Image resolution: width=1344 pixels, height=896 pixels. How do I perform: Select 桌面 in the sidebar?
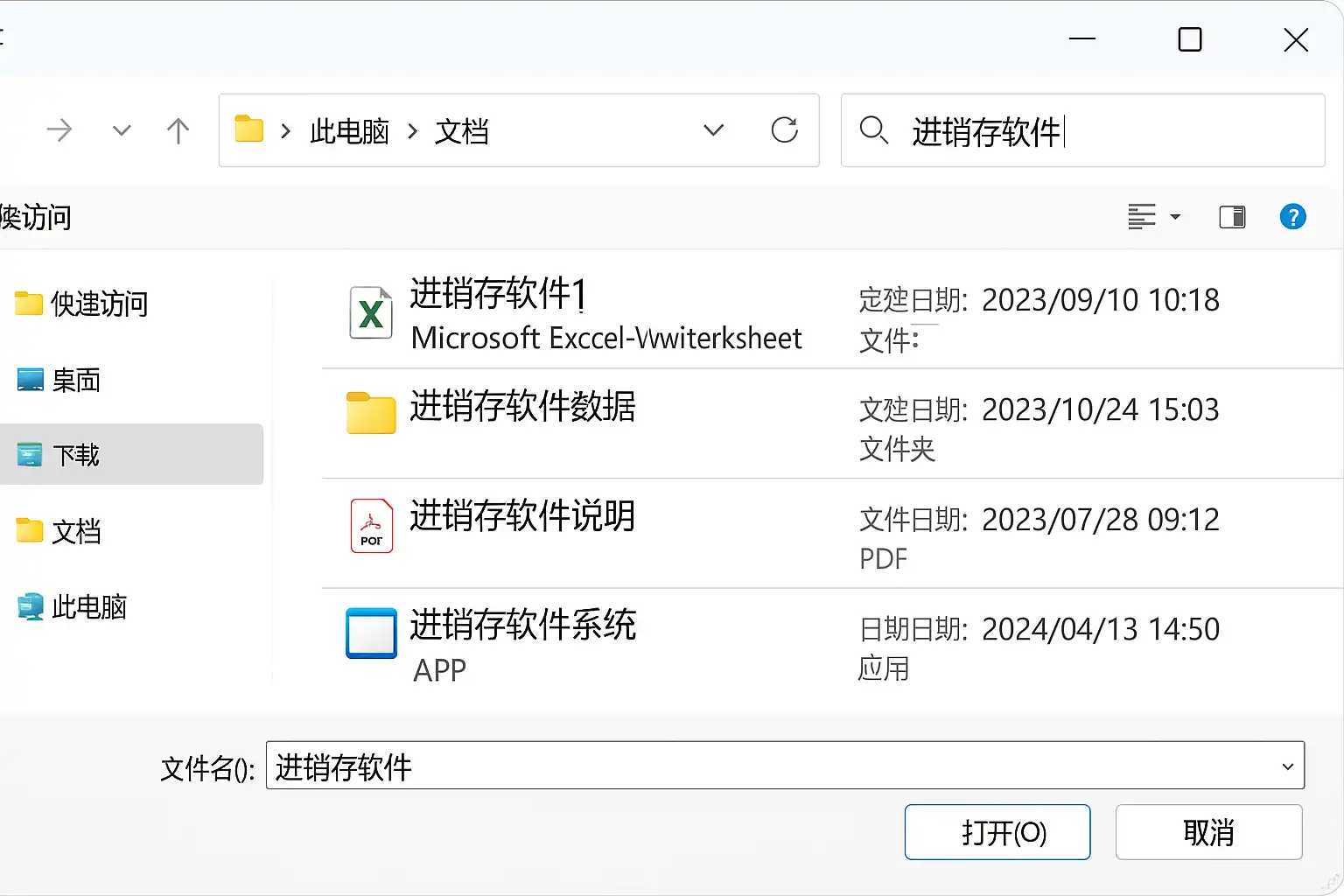(76, 380)
